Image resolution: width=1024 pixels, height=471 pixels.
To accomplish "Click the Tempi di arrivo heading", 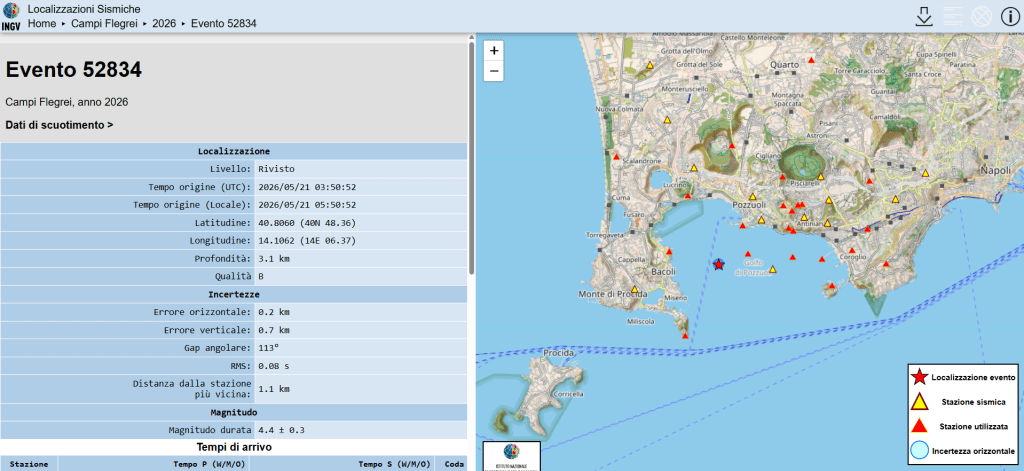I will point(234,447).
